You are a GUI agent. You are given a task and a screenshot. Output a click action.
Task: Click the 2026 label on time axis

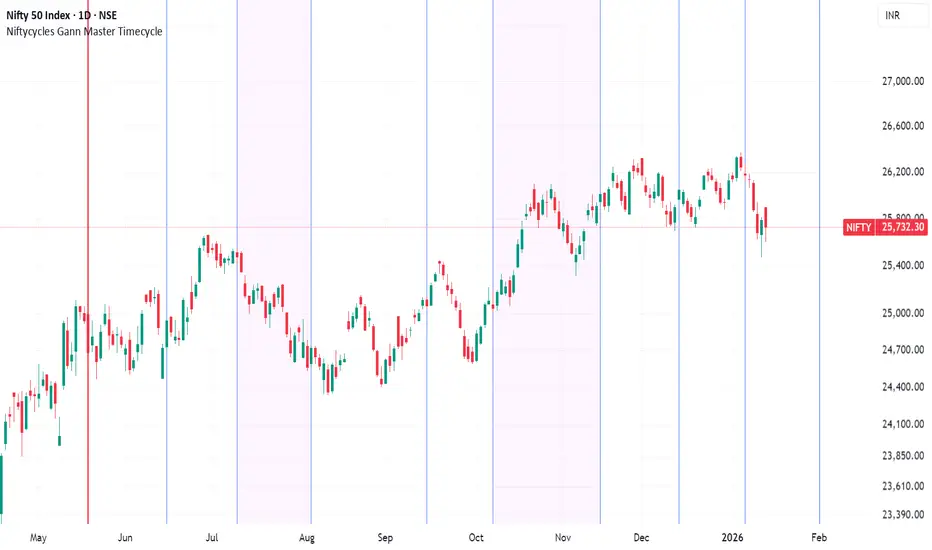click(x=732, y=538)
